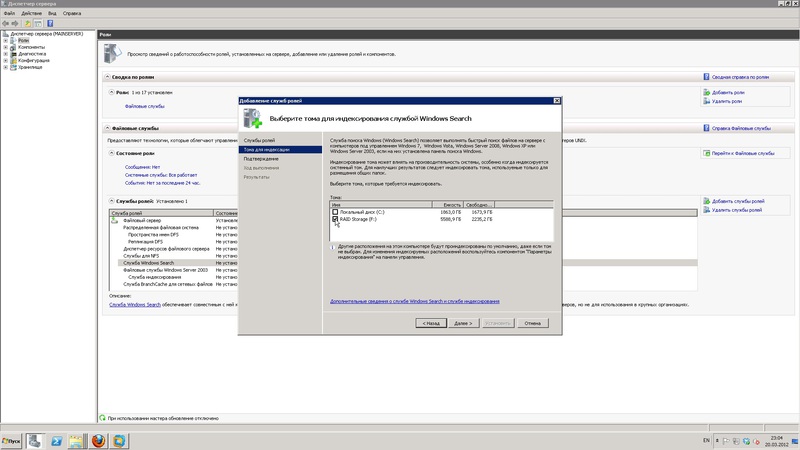
Task: Open the Вид menu
Action: tap(52, 13)
